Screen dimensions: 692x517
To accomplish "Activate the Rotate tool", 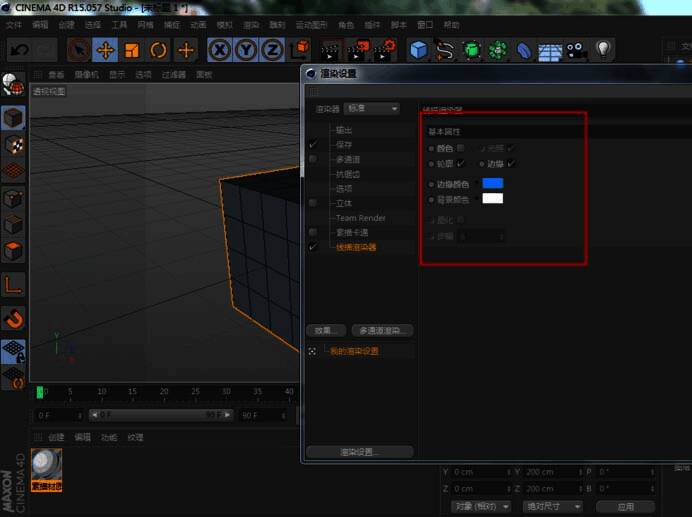I will [x=158, y=49].
